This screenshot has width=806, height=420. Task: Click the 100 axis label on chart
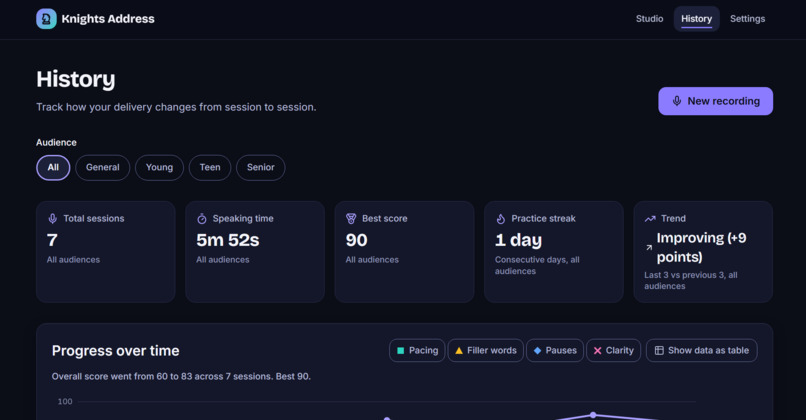point(65,401)
